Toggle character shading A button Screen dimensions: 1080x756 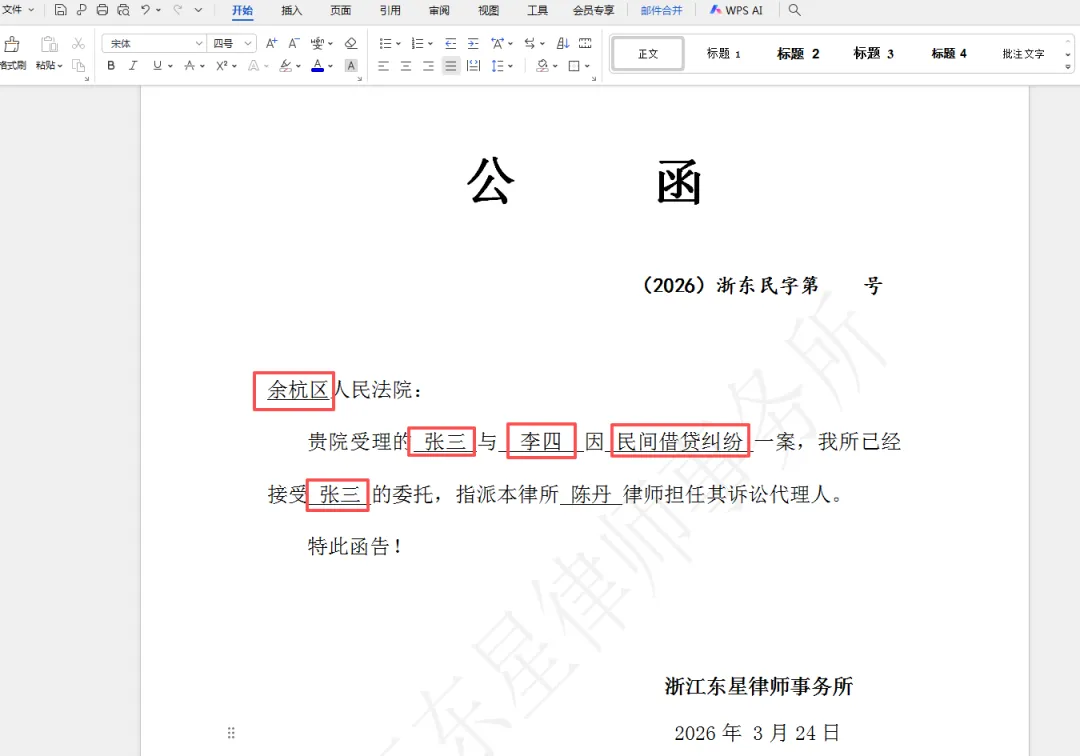[x=351, y=65]
